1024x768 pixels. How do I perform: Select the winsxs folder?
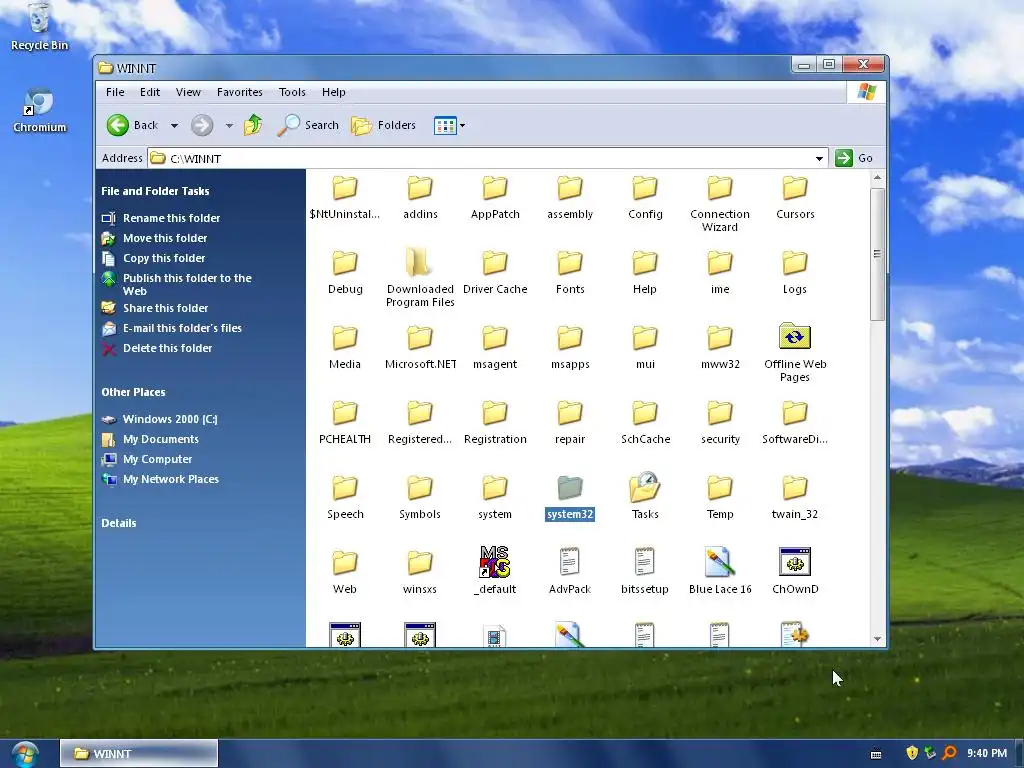coord(420,572)
